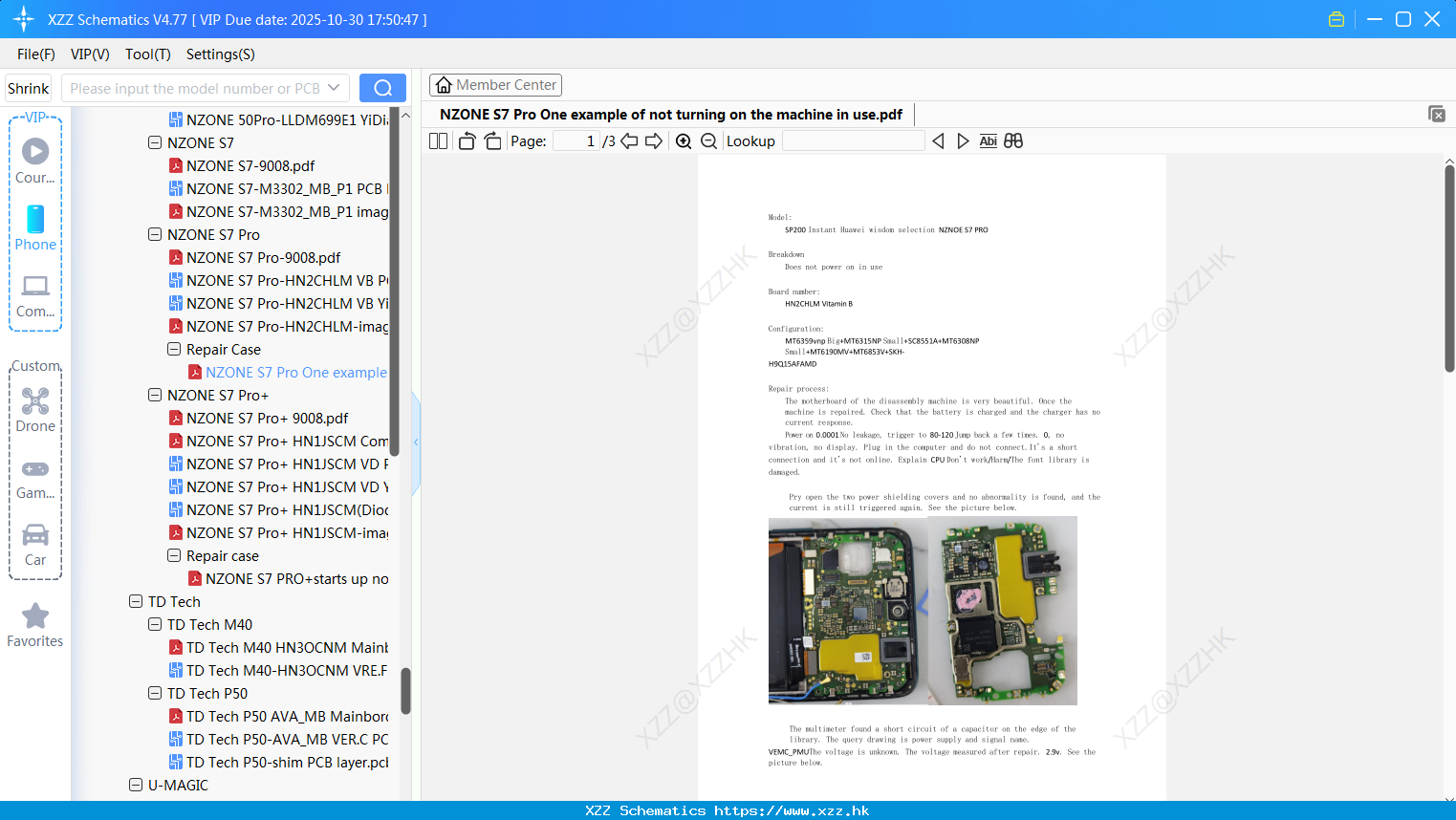Go to next page arrow
This screenshot has height=820, width=1456.
[654, 140]
